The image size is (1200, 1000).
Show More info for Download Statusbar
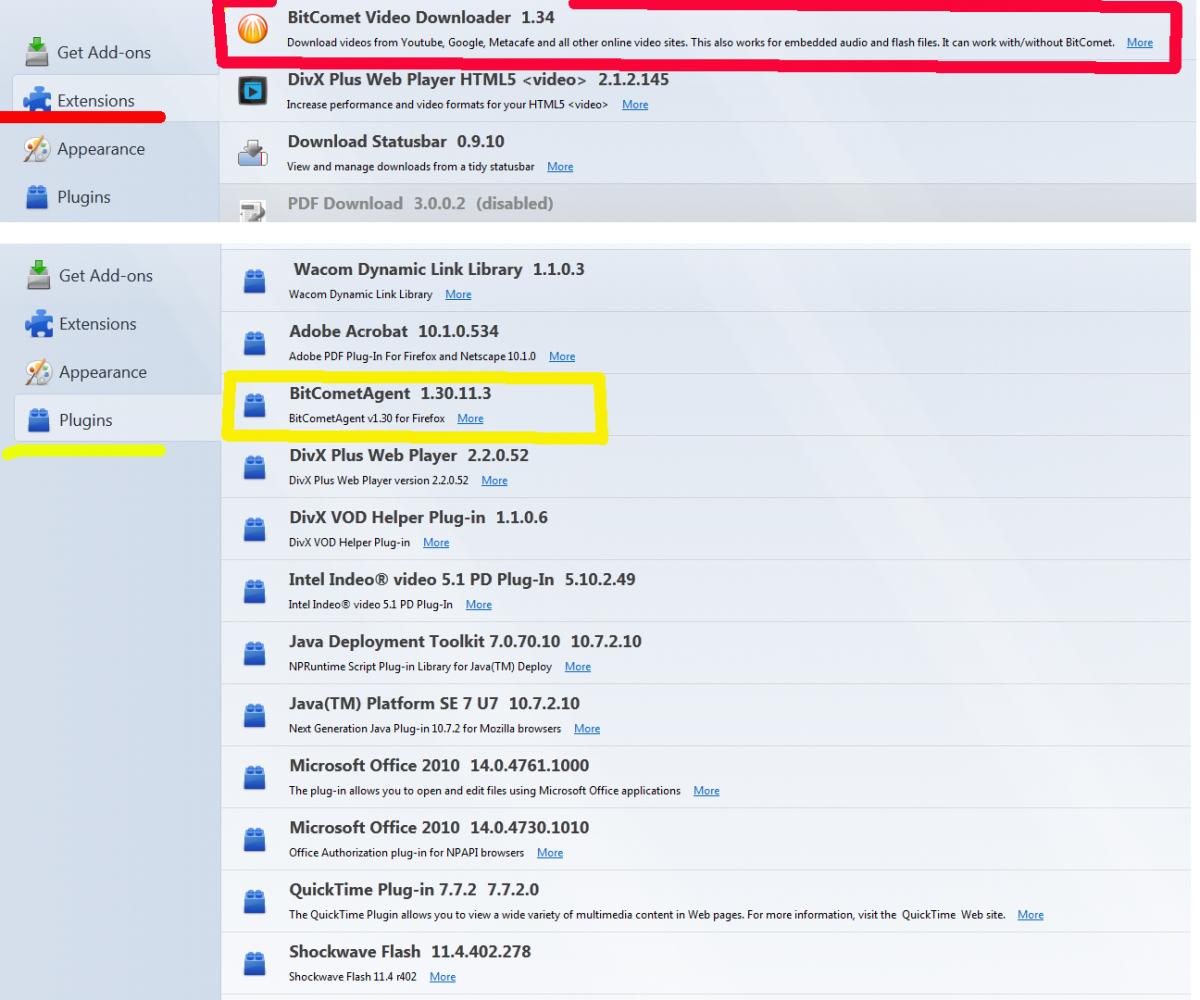560,167
